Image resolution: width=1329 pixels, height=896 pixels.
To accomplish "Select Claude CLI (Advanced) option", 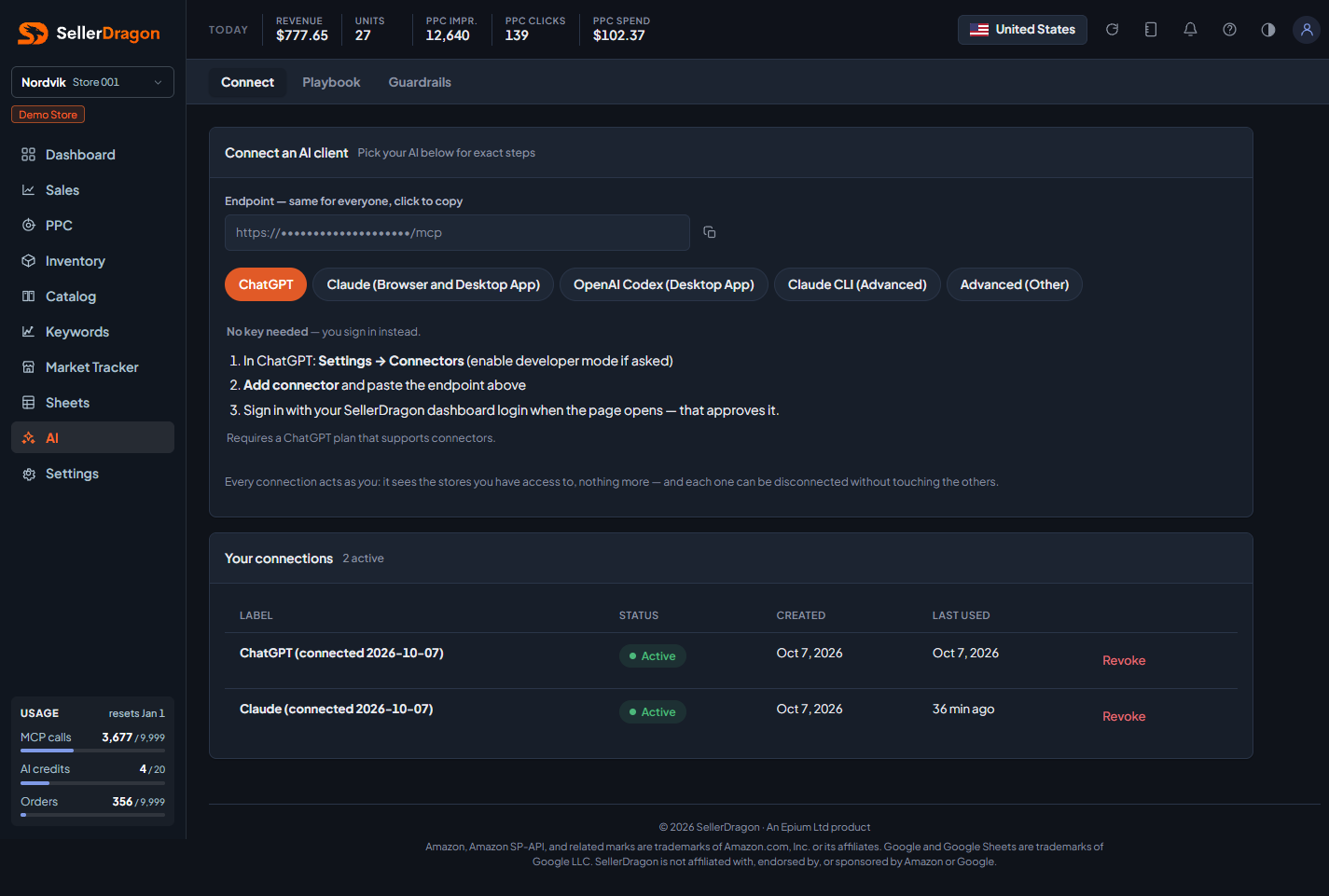I will click(857, 284).
